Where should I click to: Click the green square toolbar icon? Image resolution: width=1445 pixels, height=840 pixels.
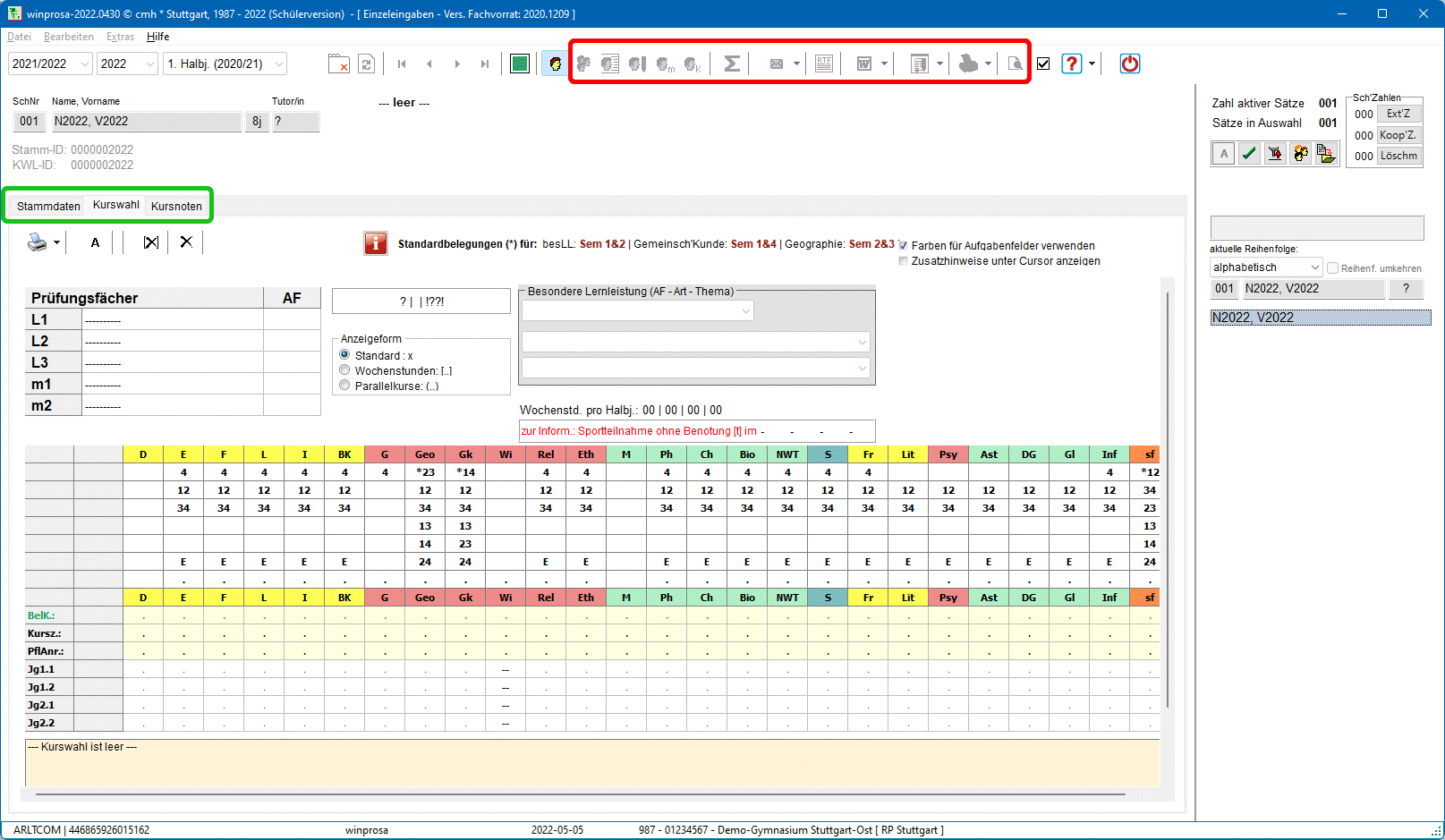(519, 64)
